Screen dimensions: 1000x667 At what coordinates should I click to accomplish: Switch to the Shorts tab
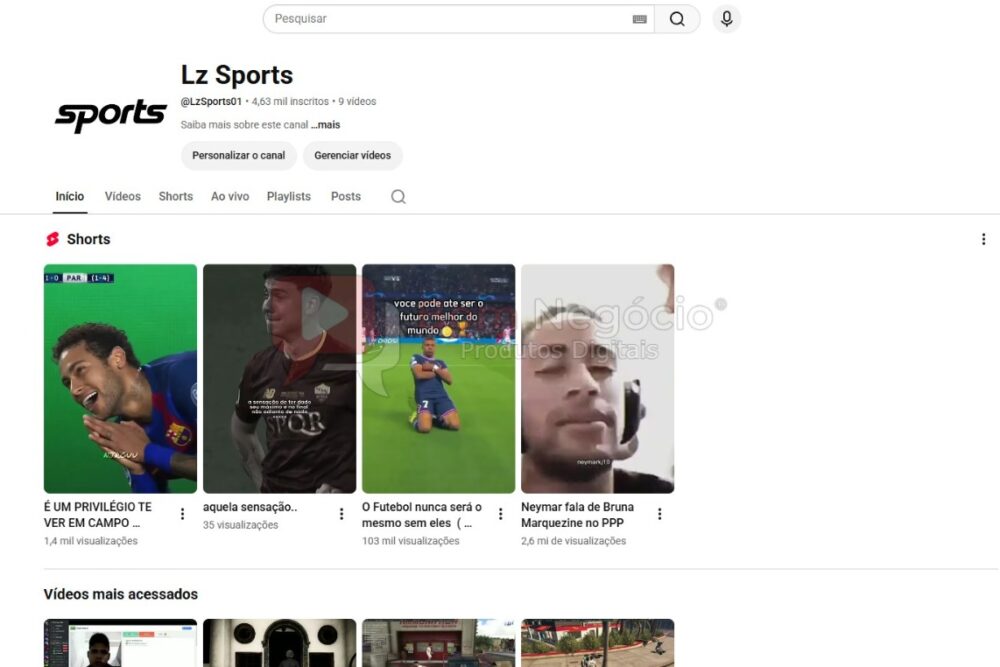[175, 196]
